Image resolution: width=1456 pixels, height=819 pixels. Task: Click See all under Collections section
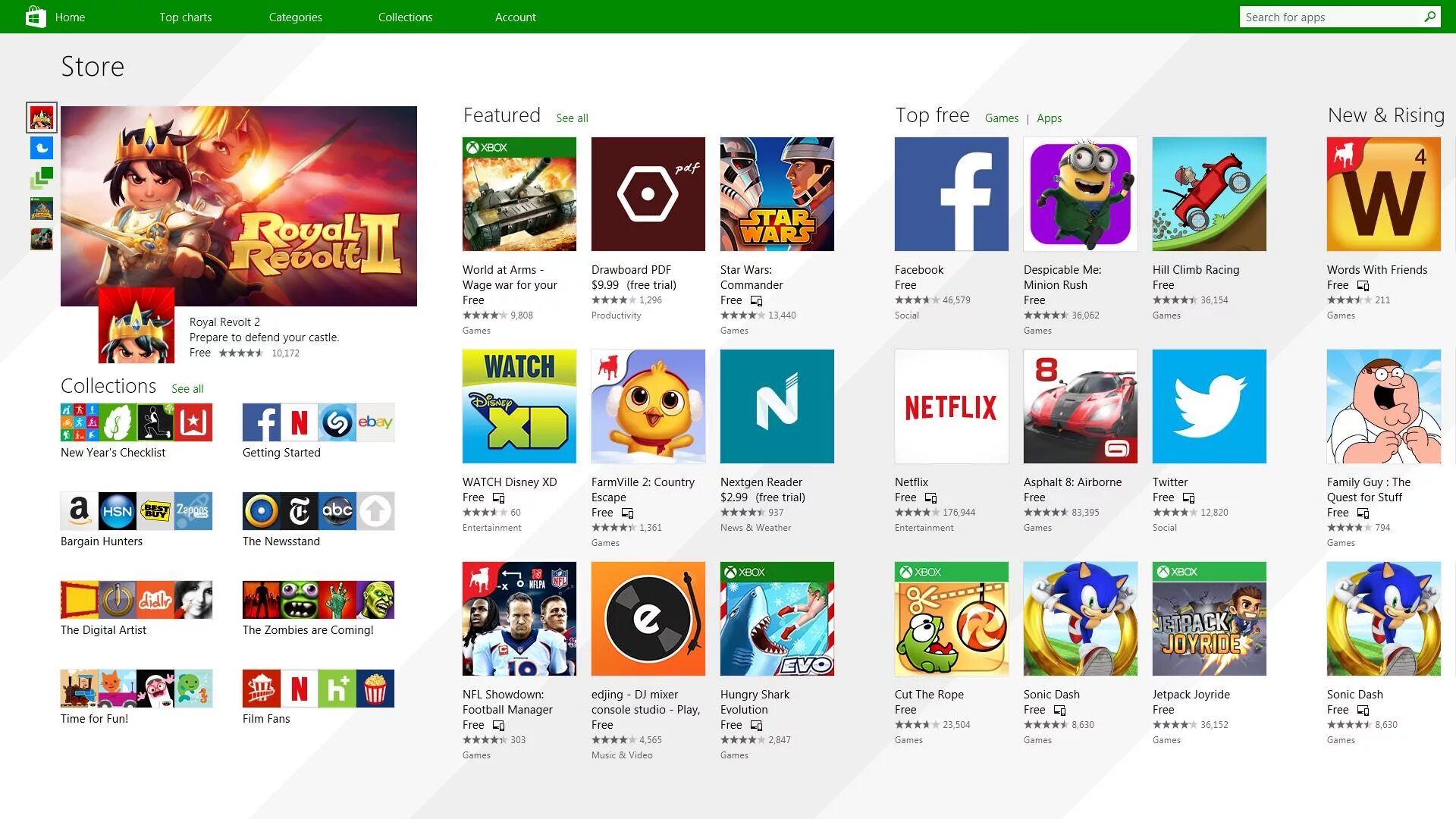pyautogui.click(x=187, y=387)
